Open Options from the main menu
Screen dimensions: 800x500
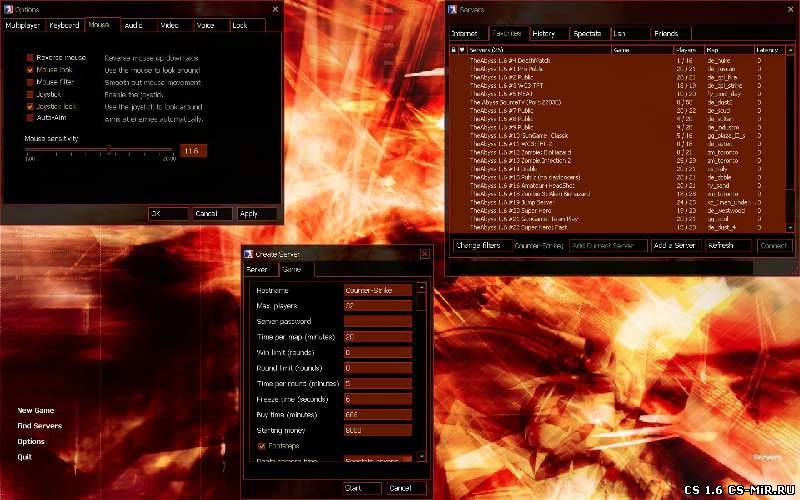[31, 441]
